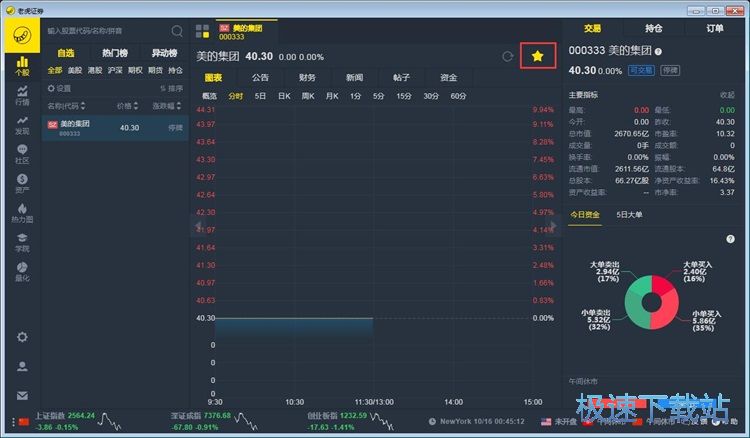Click the search magnifier icon
This screenshot has width=750, height=438.
pyautogui.click(x=177, y=31)
